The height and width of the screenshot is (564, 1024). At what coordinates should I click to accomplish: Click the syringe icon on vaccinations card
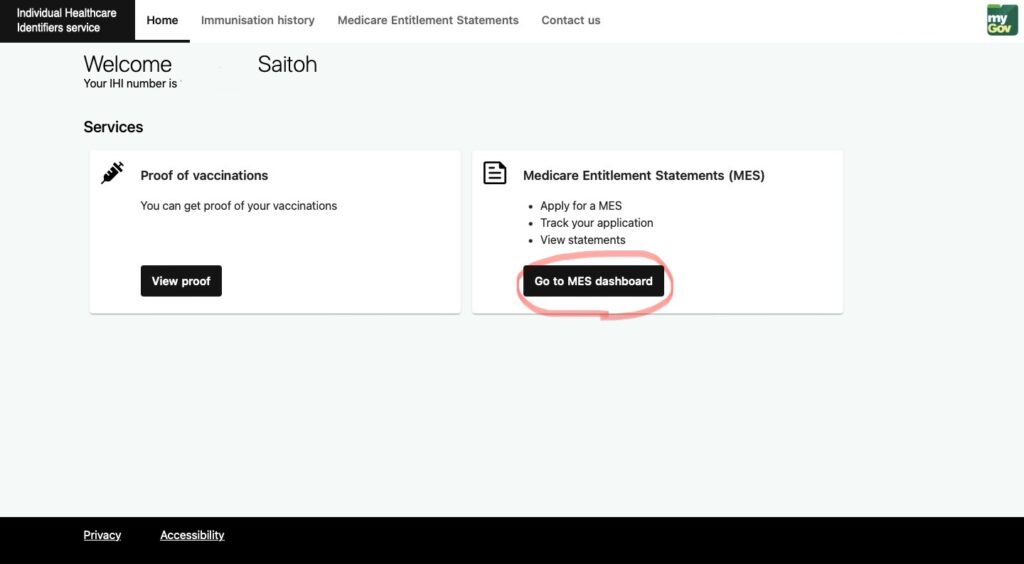pos(112,173)
